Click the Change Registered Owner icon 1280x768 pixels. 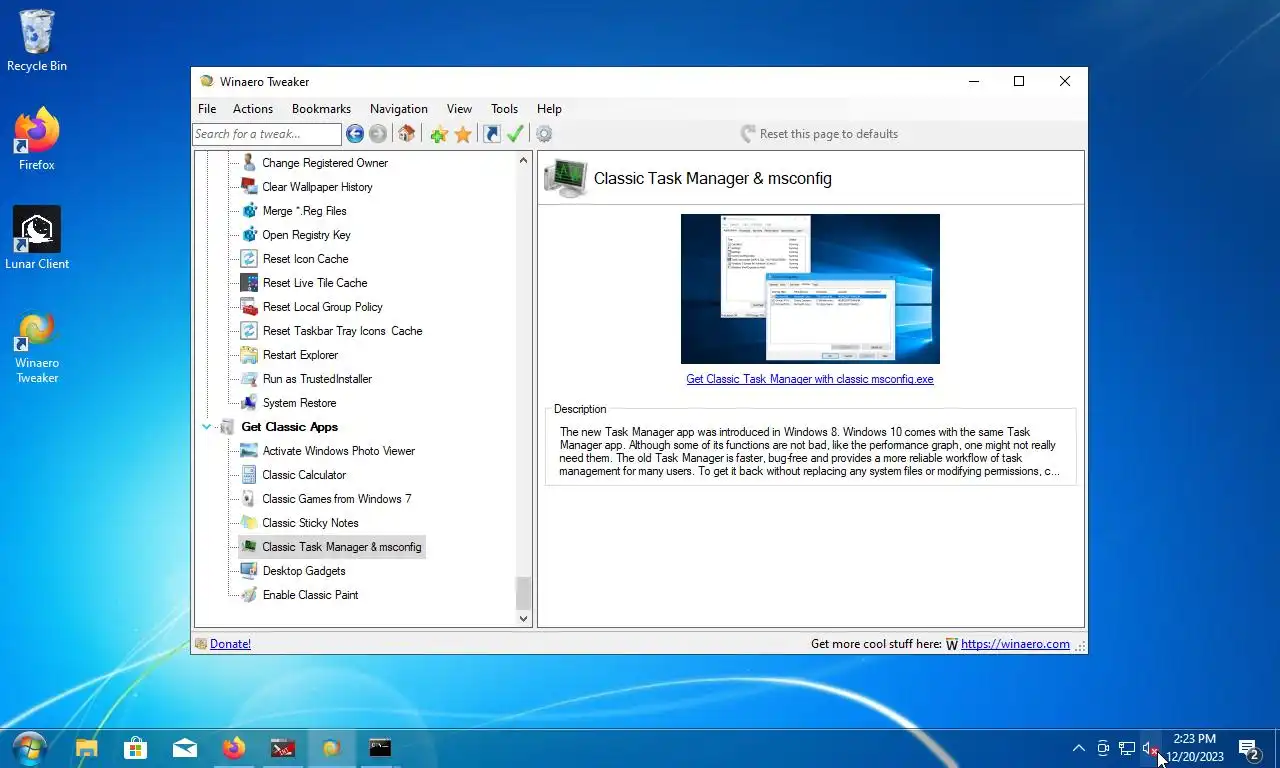[x=249, y=162]
